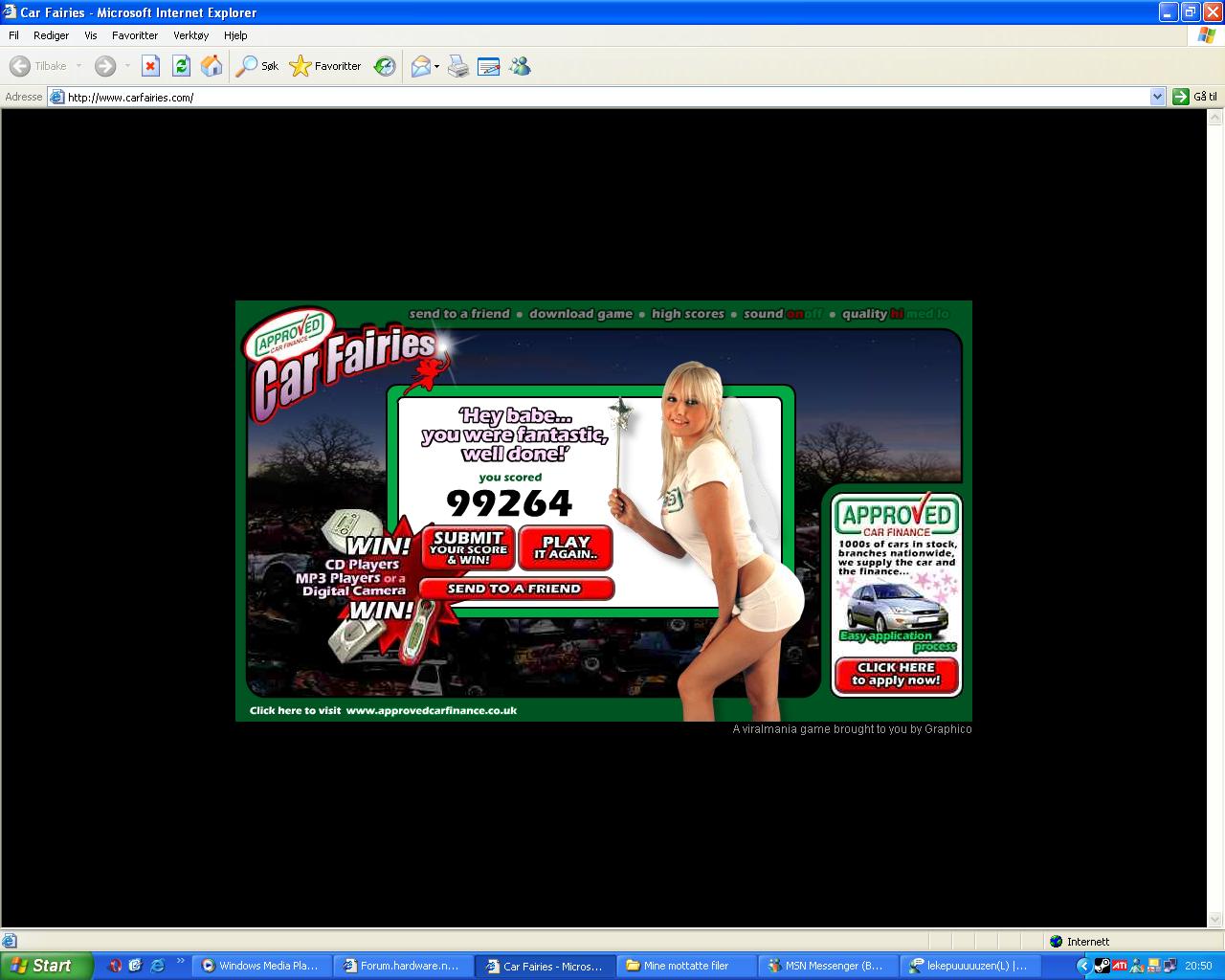The image size is (1225, 980).
Task: Click the Edit page toolbar icon
Action: tap(489, 66)
